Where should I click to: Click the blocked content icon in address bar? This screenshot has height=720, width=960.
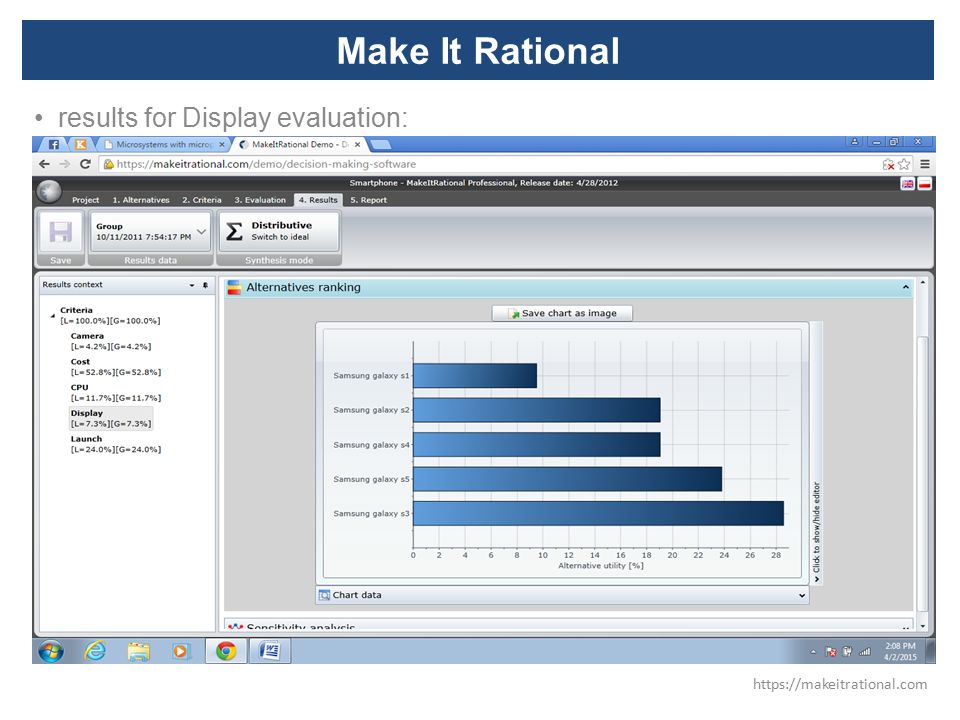pyautogui.click(x=888, y=164)
